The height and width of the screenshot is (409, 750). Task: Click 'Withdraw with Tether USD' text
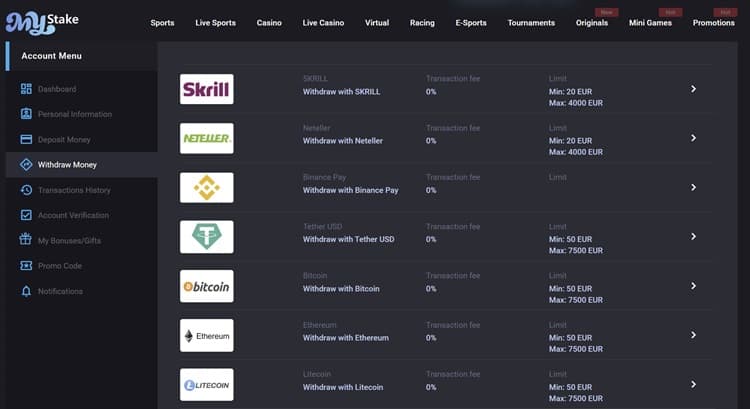pos(348,239)
